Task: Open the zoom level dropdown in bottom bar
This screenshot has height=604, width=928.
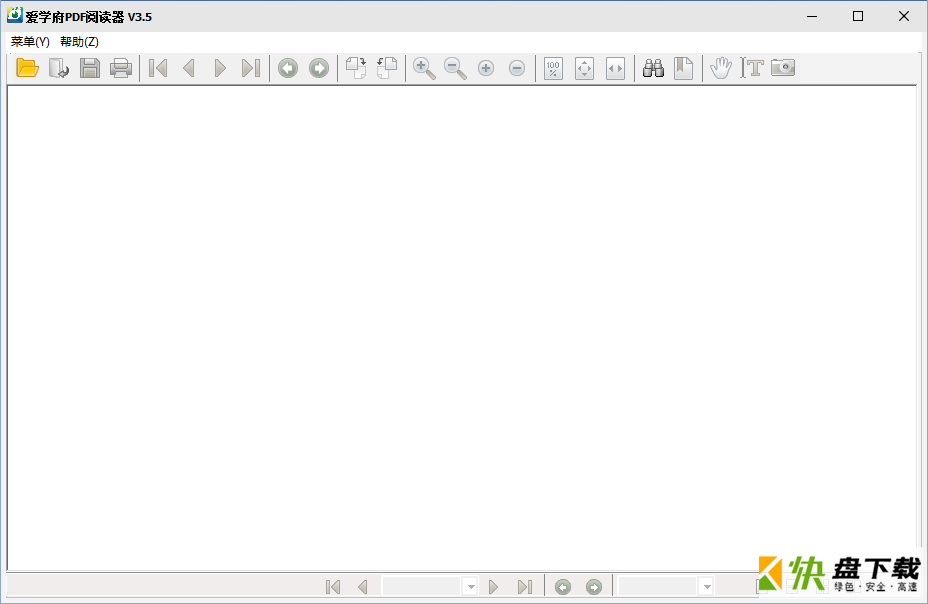Action: (707, 586)
